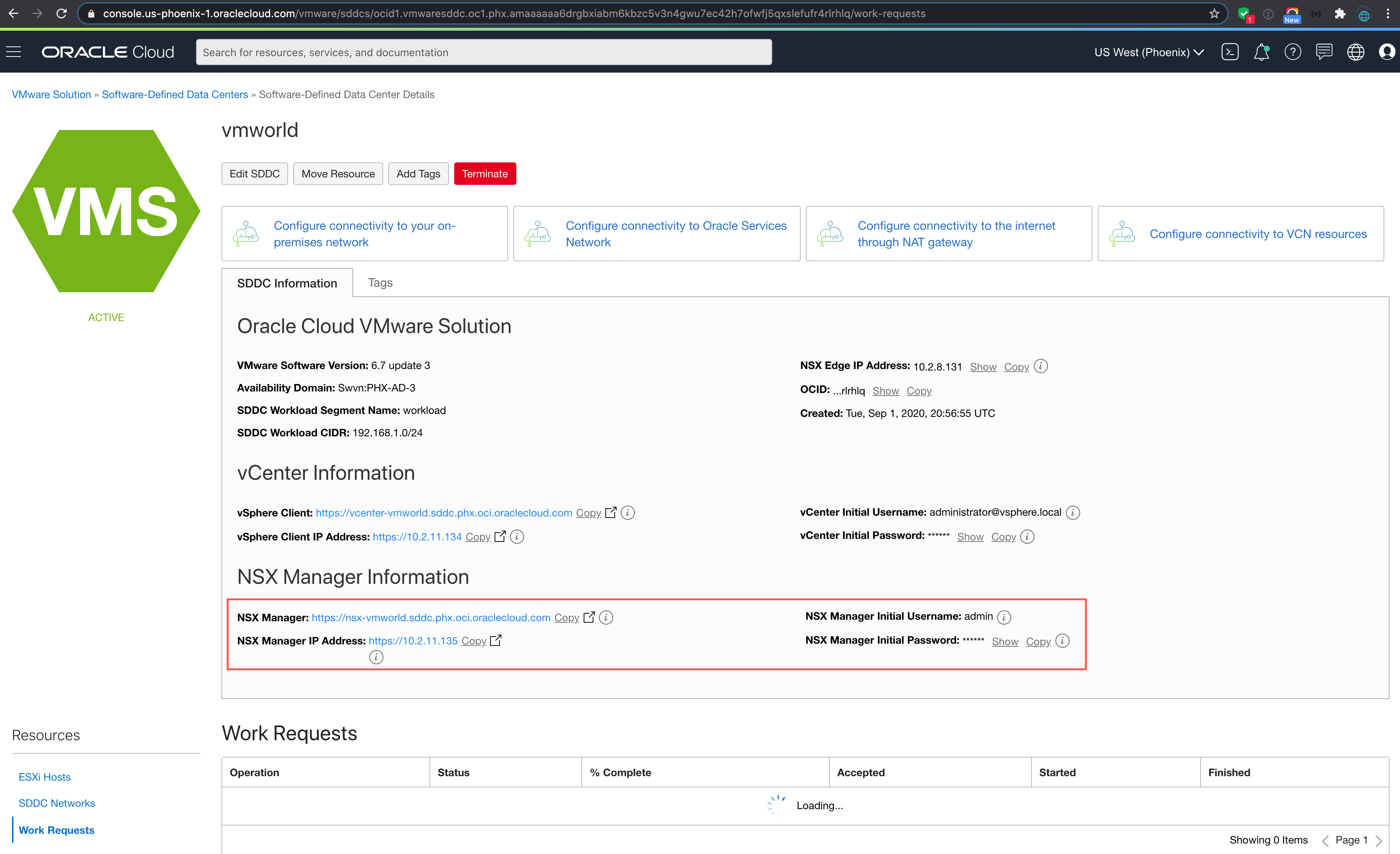Open the feedback chat icon
The image size is (1400, 854).
(1324, 52)
